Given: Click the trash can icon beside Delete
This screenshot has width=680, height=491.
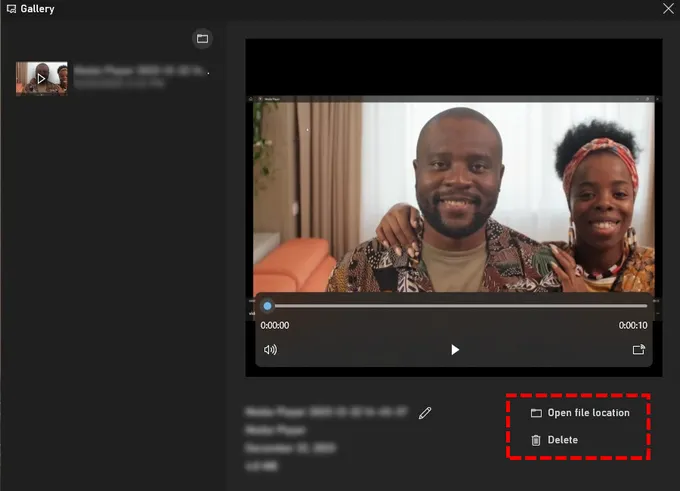Looking at the screenshot, I should coord(536,440).
